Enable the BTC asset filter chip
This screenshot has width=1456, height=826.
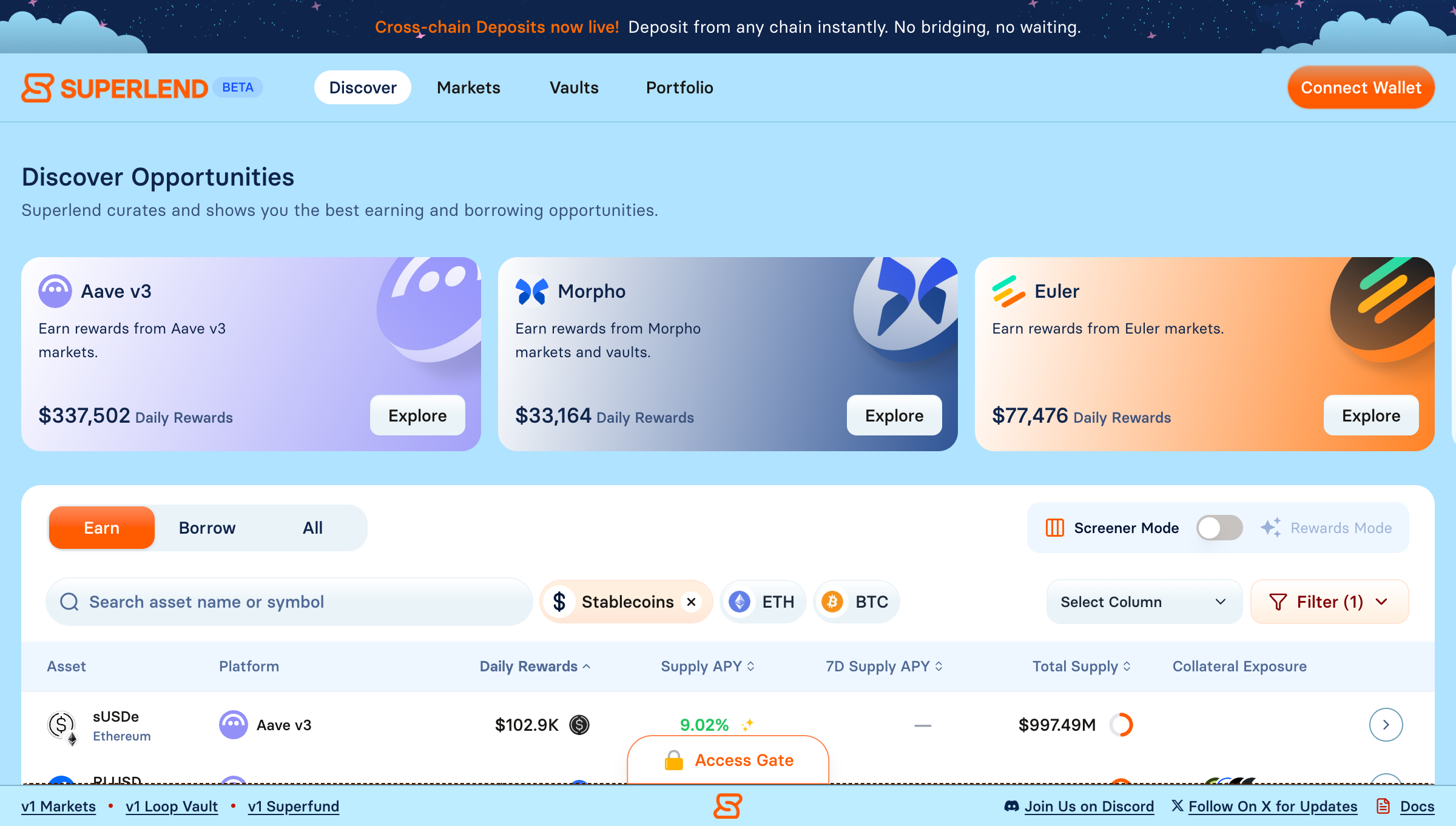point(856,602)
